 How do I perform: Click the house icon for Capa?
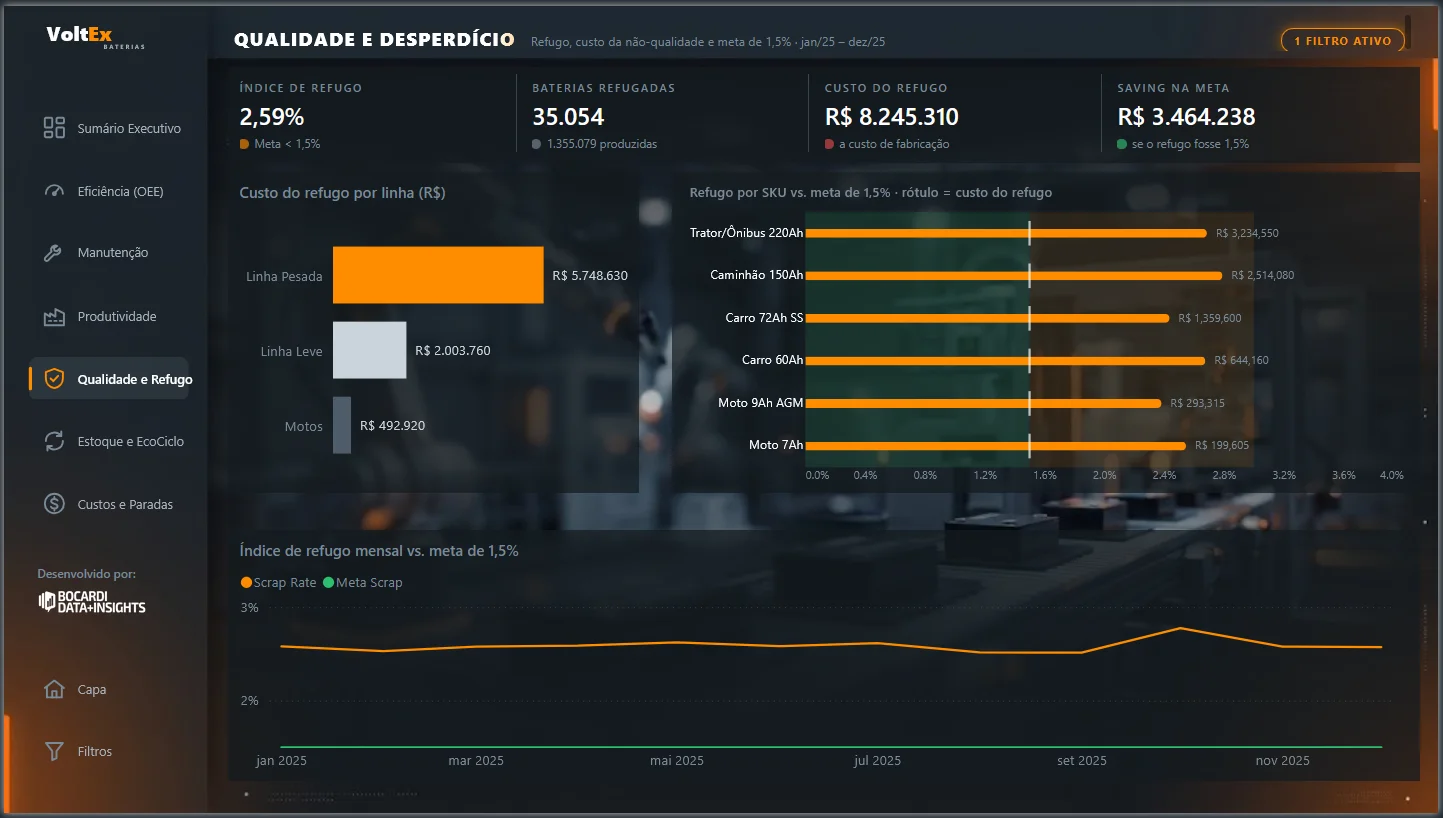click(x=54, y=689)
